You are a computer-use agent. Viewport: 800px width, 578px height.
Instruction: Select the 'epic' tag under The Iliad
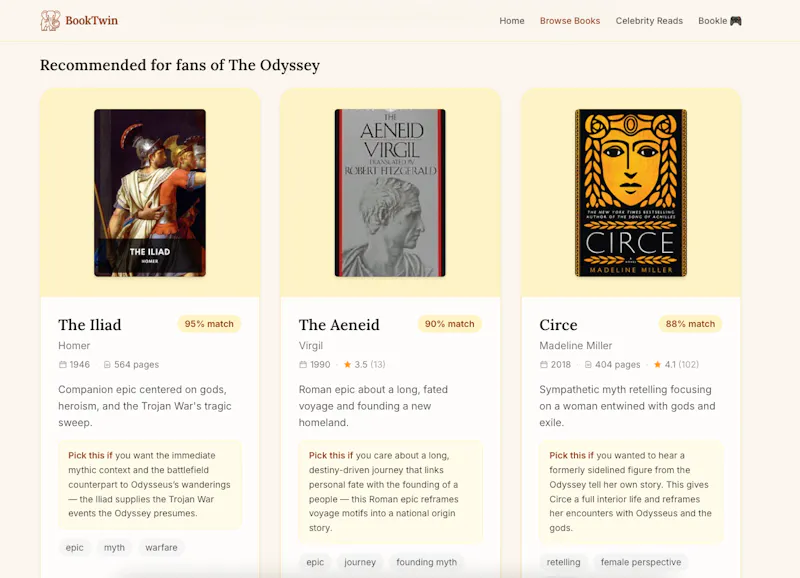(74, 547)
